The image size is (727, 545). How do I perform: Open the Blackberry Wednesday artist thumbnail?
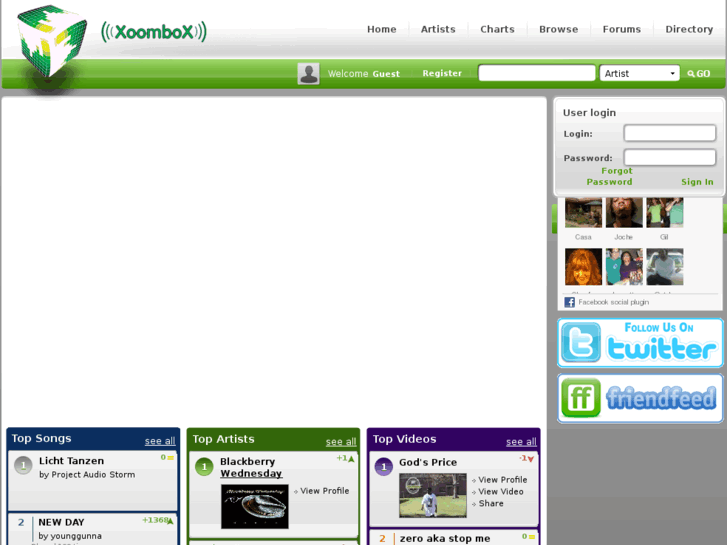pyautogui.click(x=255, y=507)
